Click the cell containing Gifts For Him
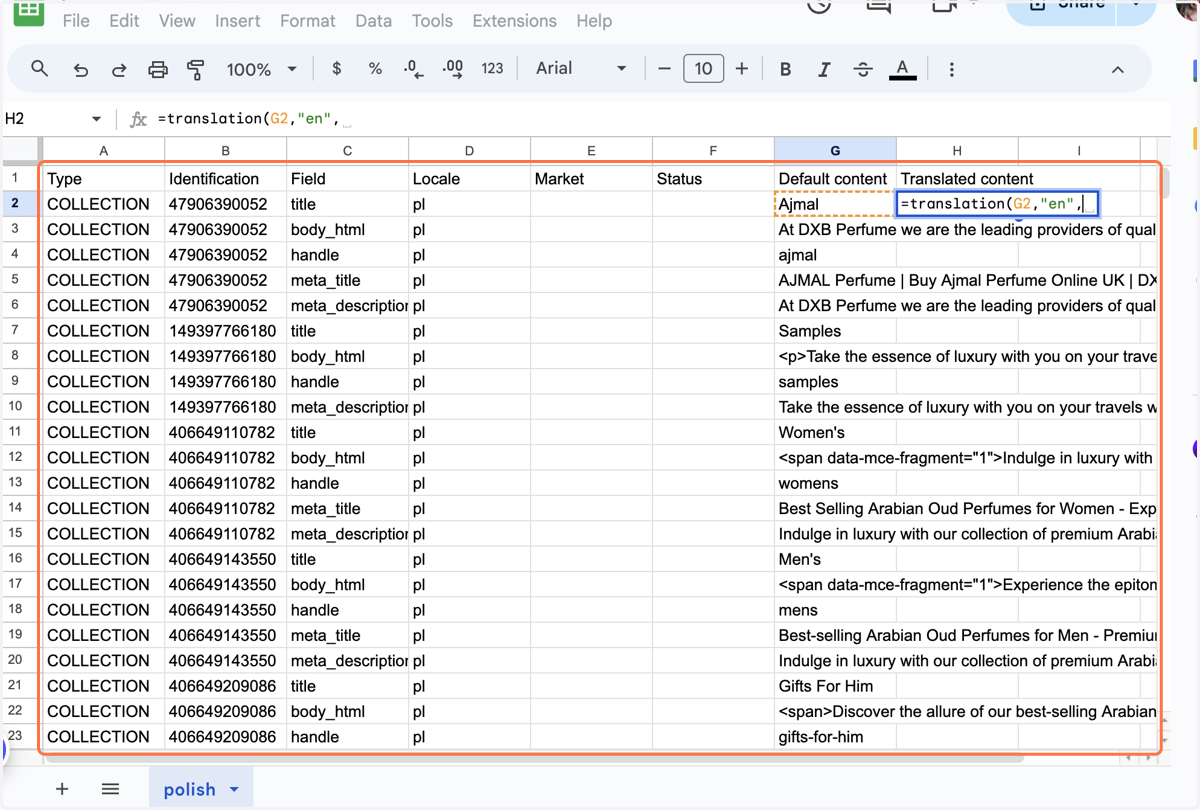Screen dimensions: 1200x810 click(835, 686)
